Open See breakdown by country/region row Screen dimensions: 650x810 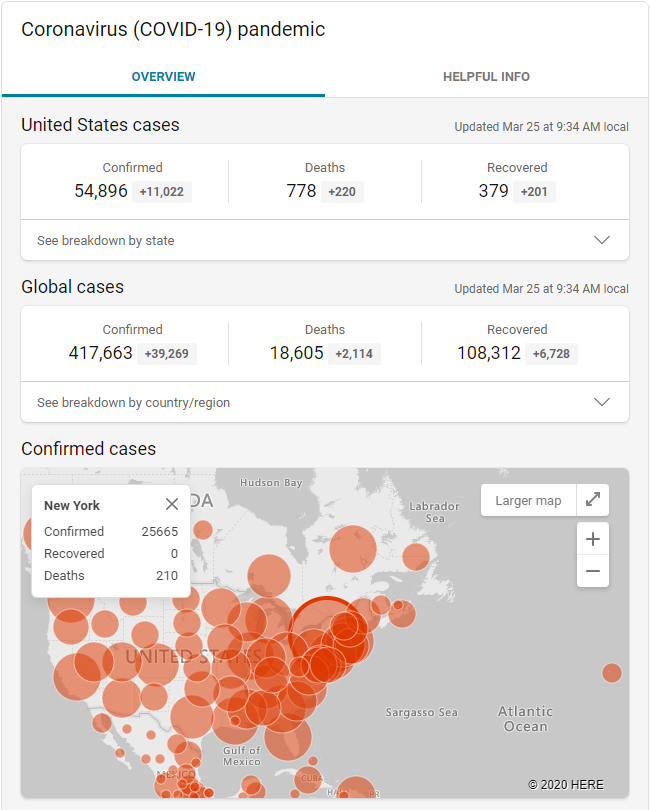click(x=133, y=402)
